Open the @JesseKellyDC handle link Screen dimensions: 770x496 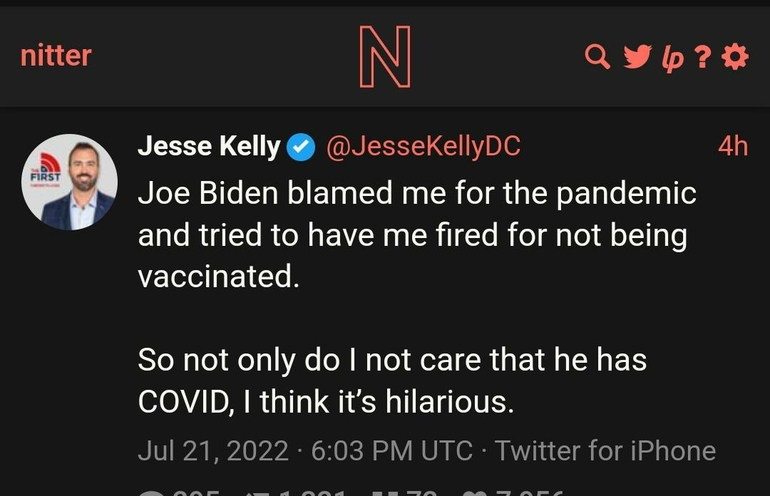click(423, 146)
